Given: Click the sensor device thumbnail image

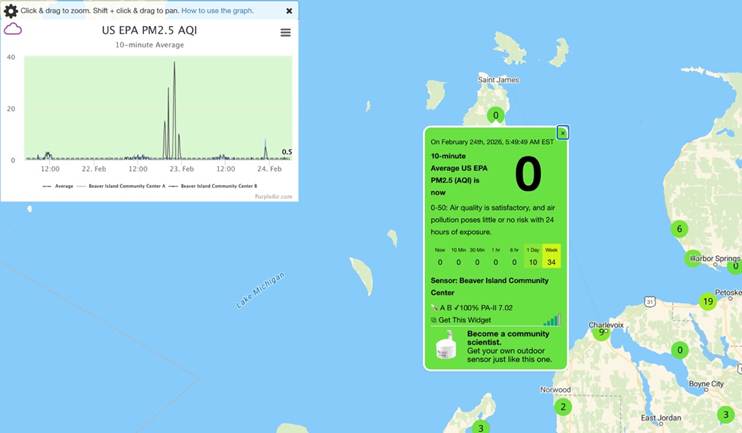Looking at the screenshot, I should pos(446,347).
